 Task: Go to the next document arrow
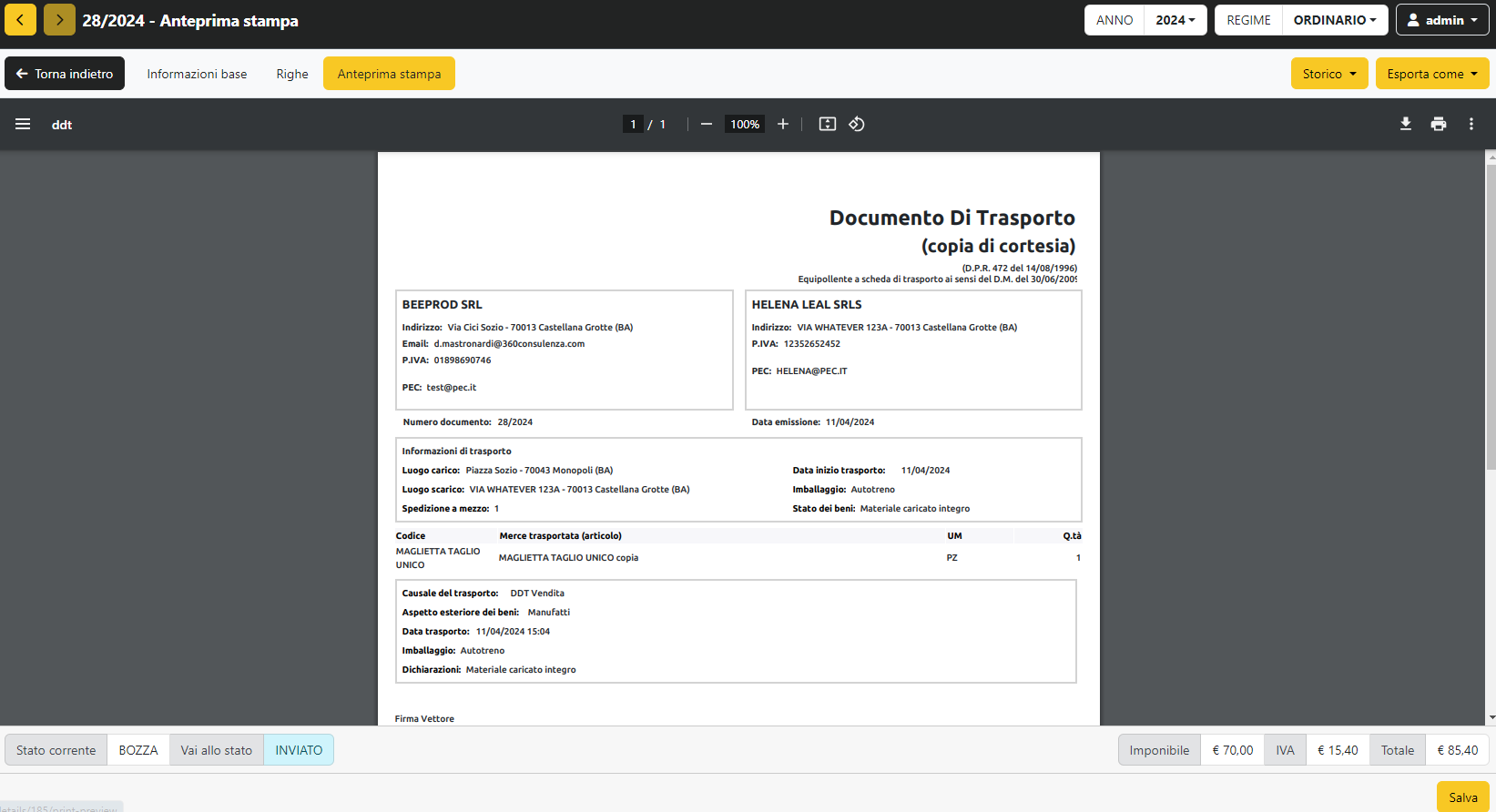[59, 20]
